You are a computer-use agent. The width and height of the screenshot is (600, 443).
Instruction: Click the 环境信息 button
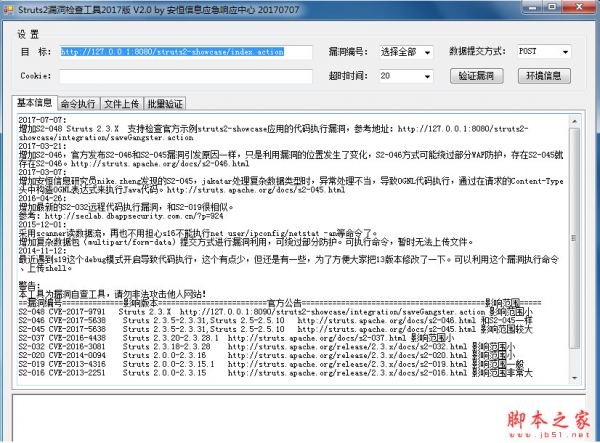pos(544,76)
